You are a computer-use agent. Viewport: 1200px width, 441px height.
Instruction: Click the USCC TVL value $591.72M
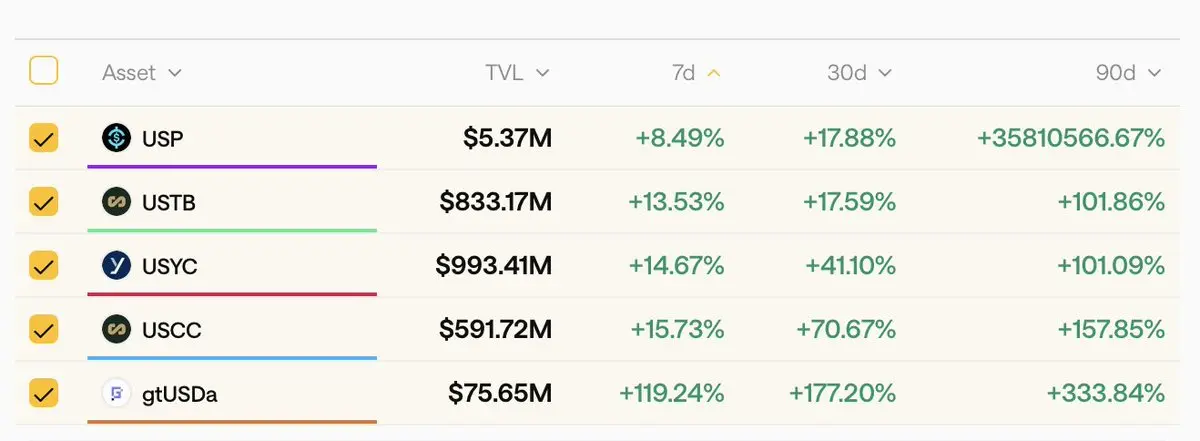pyautogui.click(x=496, y=329)
